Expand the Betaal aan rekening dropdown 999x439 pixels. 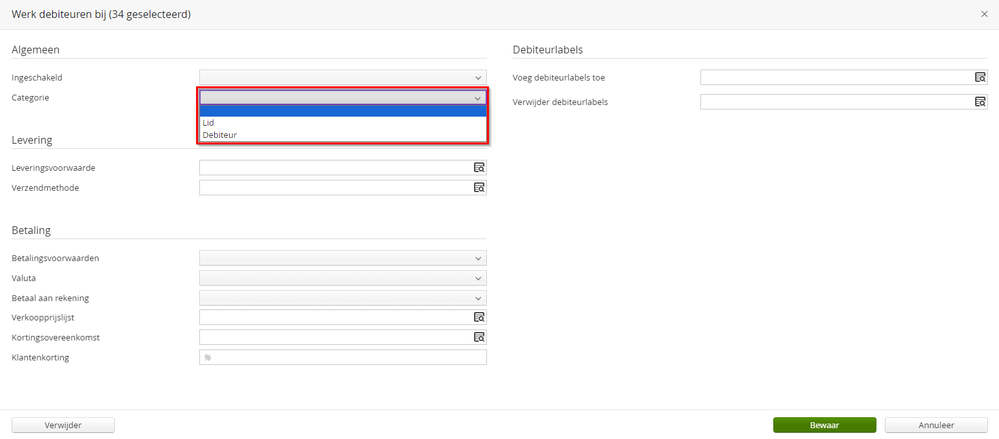[478, 298]
